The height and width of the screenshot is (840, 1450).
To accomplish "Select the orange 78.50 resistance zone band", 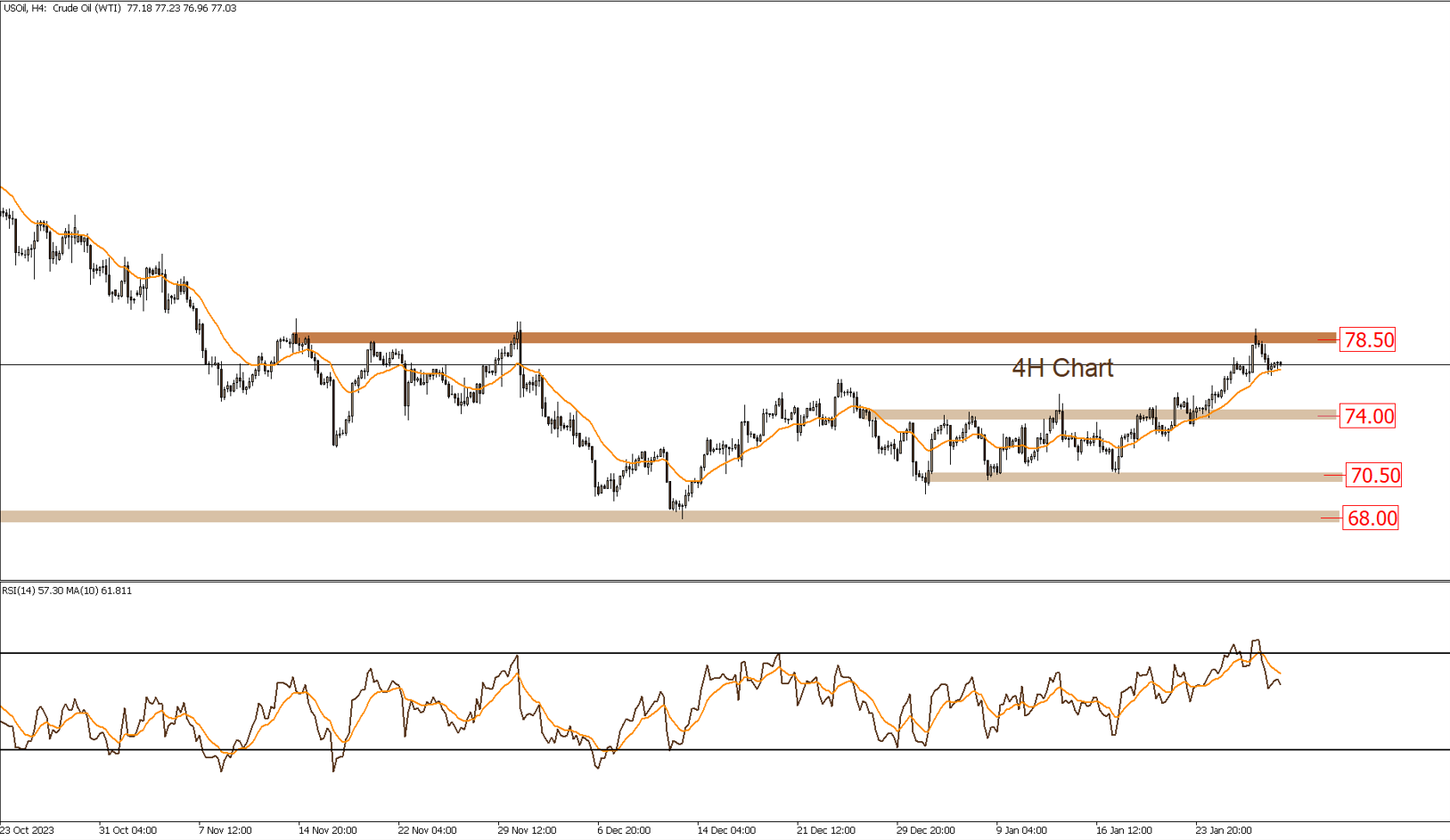I will pyautogui.click(x=802, y=337).
